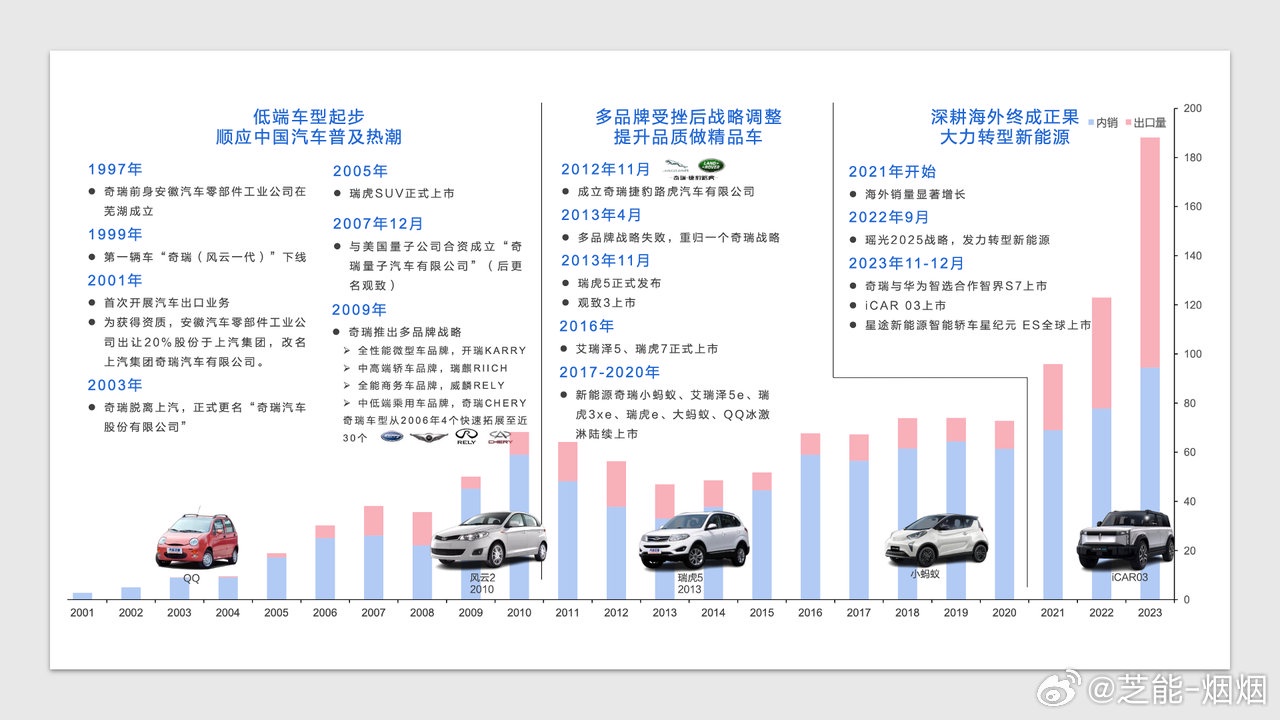
Task: Click the 1999年 timeline heading
Action: 115,234
